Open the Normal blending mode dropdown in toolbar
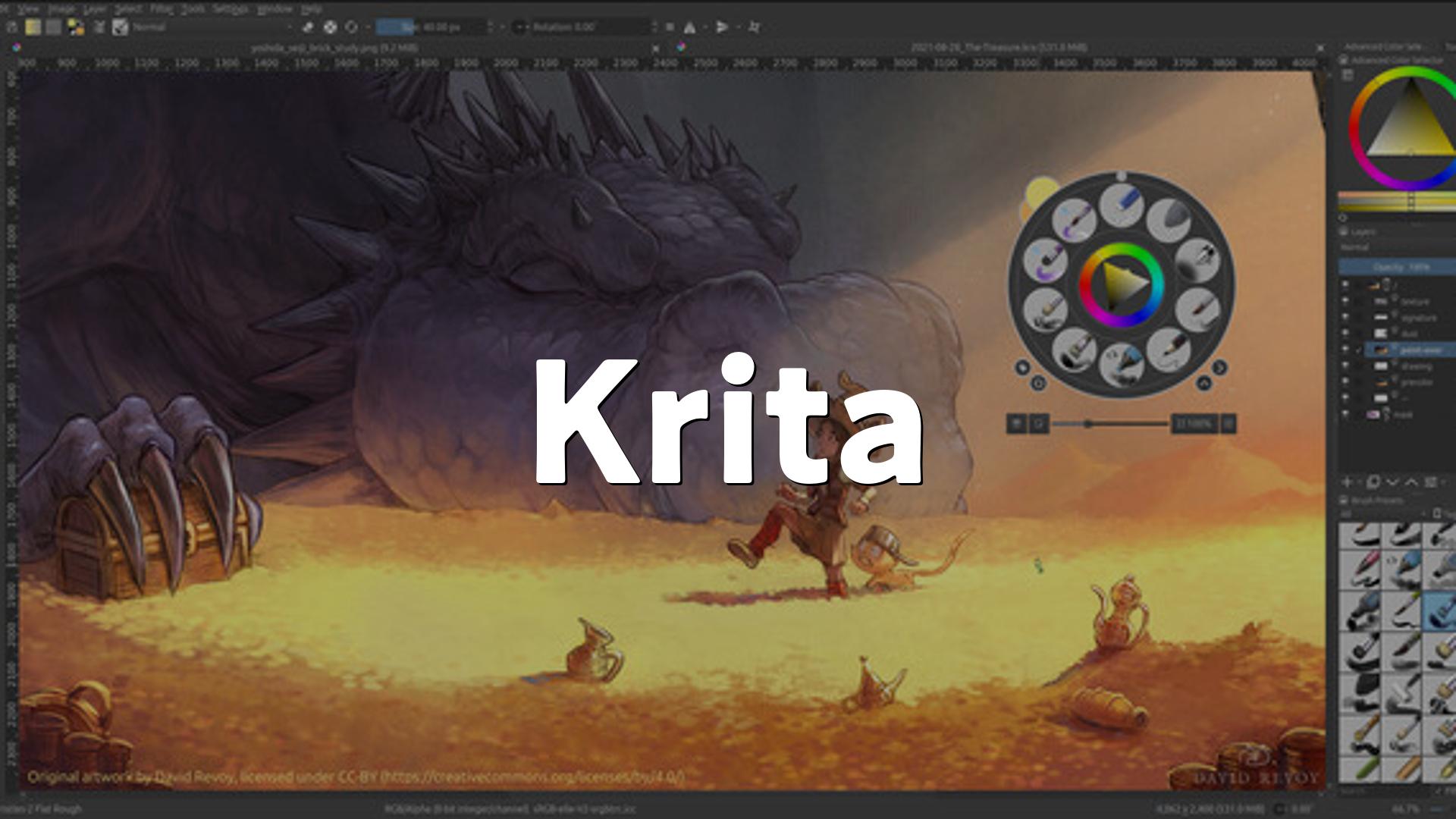The width and height of the screenshot is (1456, 819). [212, 27]
